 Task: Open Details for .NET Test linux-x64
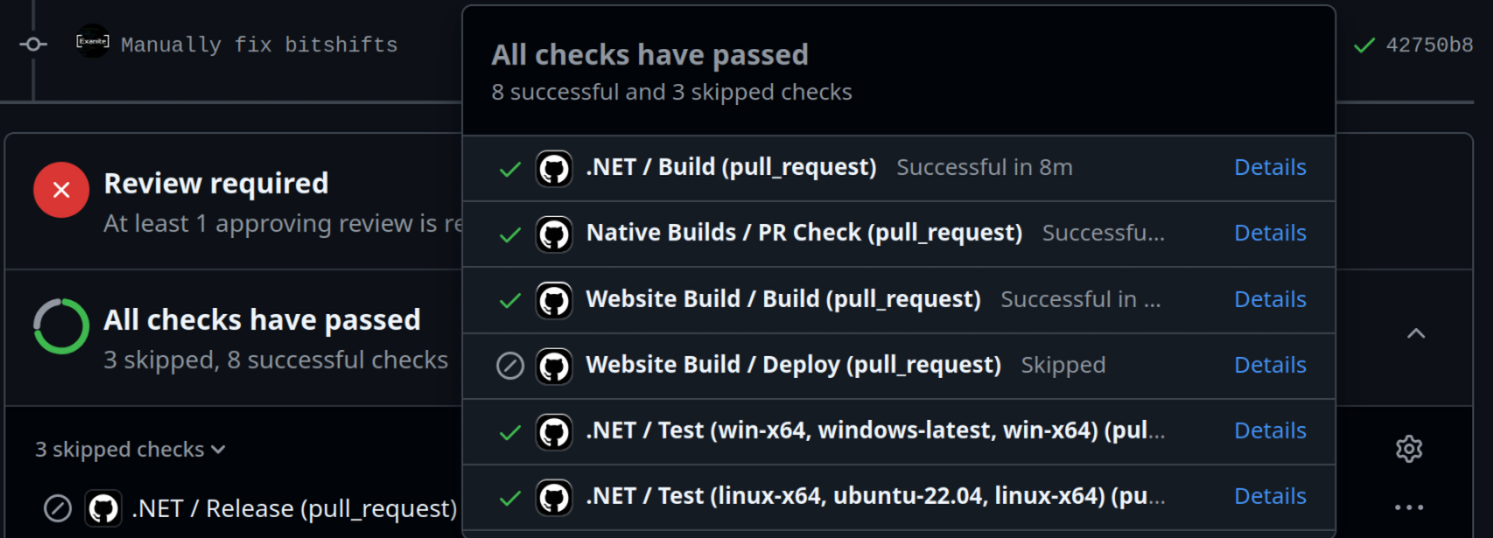(1270, 496)
